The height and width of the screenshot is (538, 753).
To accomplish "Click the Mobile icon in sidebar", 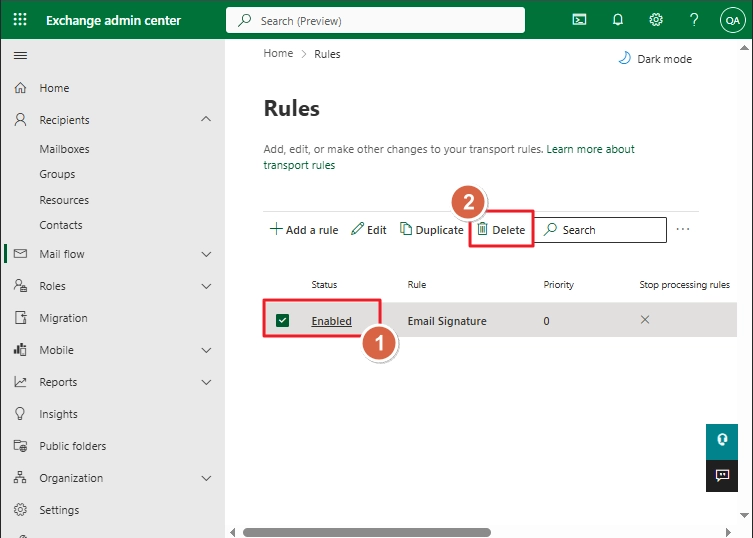I will point(20,349).
